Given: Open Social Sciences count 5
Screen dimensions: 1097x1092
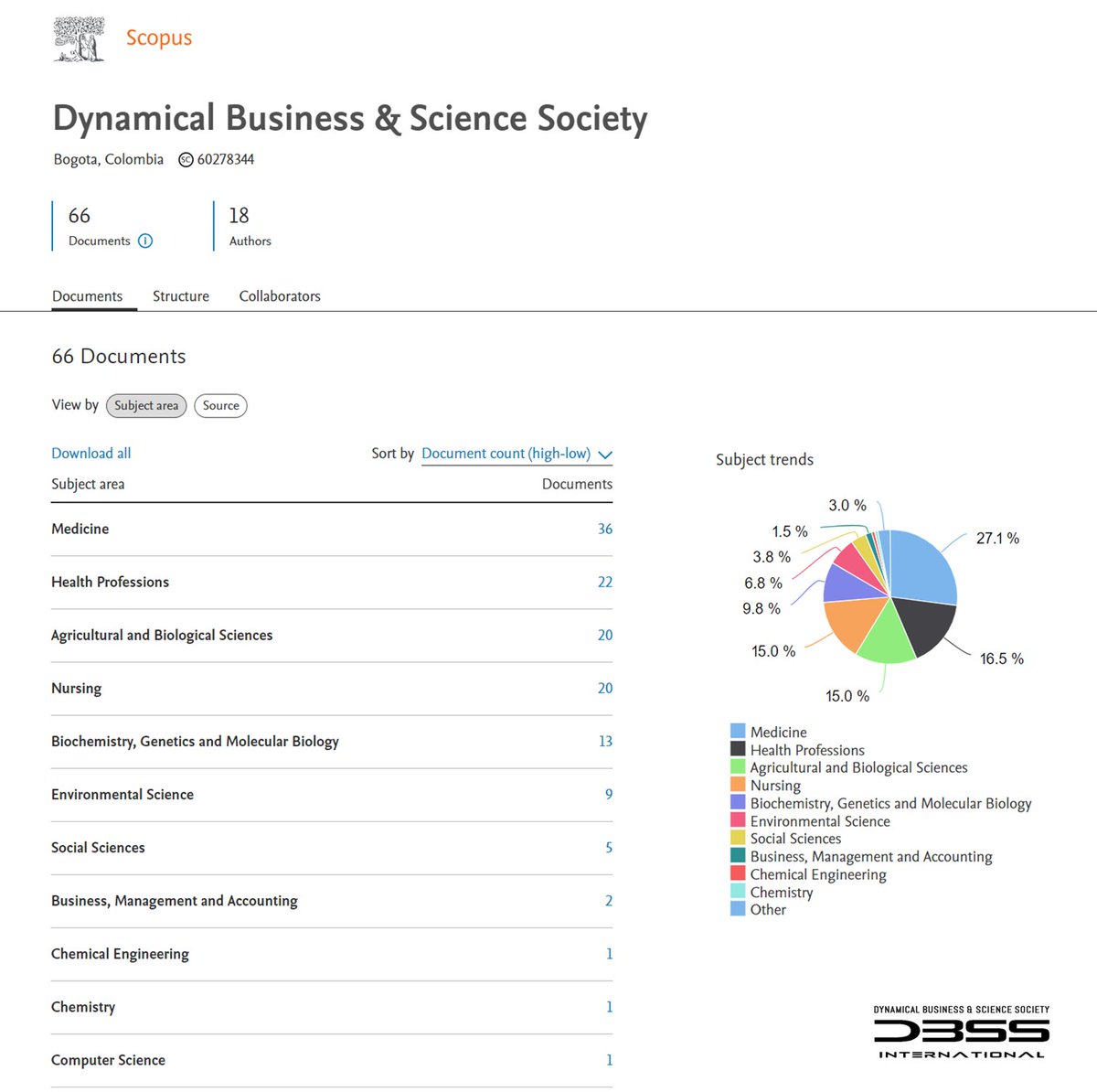Looking at the screenshot, I should 609,847.
